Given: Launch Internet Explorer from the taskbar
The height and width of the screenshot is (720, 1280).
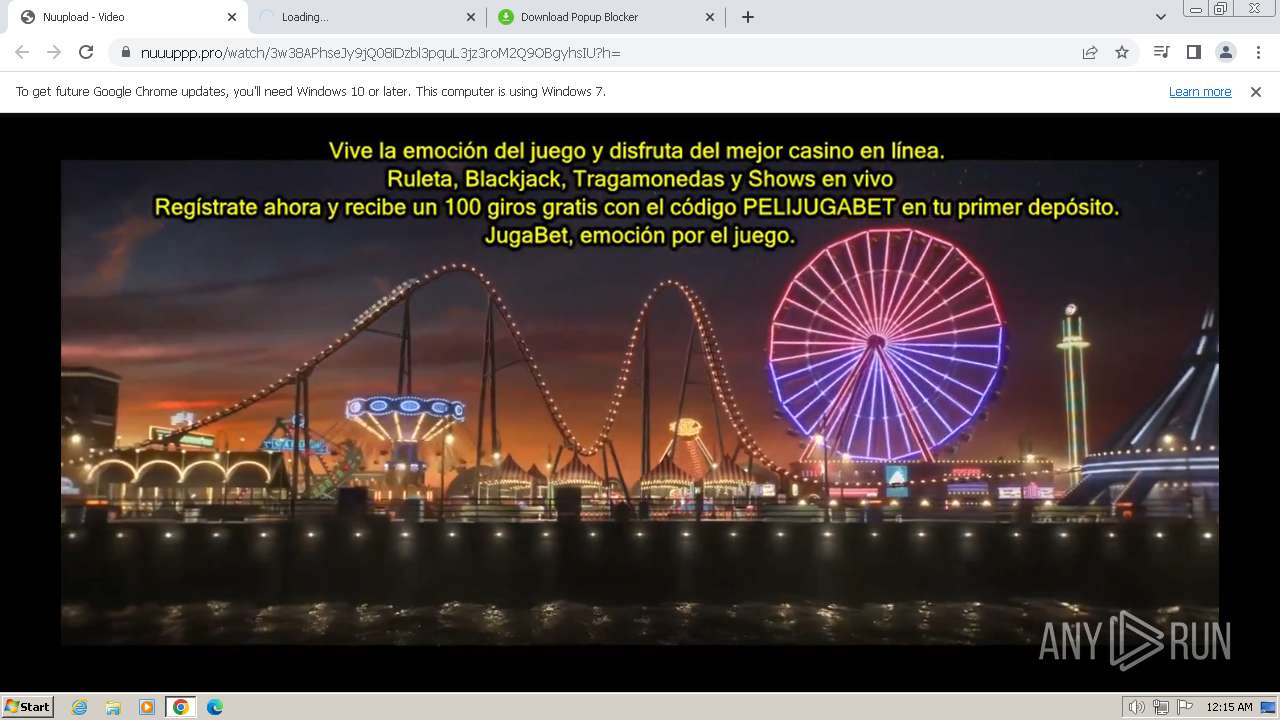Looking at the screenshot, I should pos(80,707).
